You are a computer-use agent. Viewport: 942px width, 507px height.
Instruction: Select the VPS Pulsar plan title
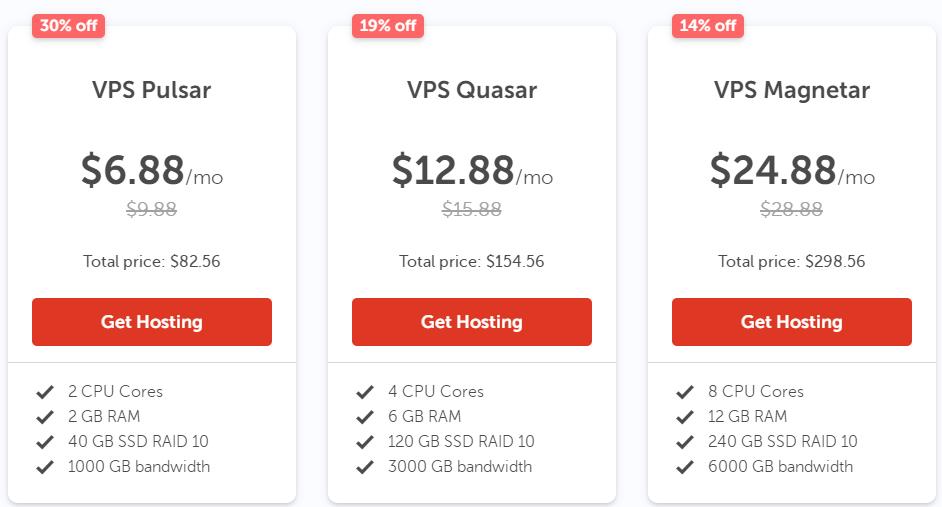[x=152, y=90]
